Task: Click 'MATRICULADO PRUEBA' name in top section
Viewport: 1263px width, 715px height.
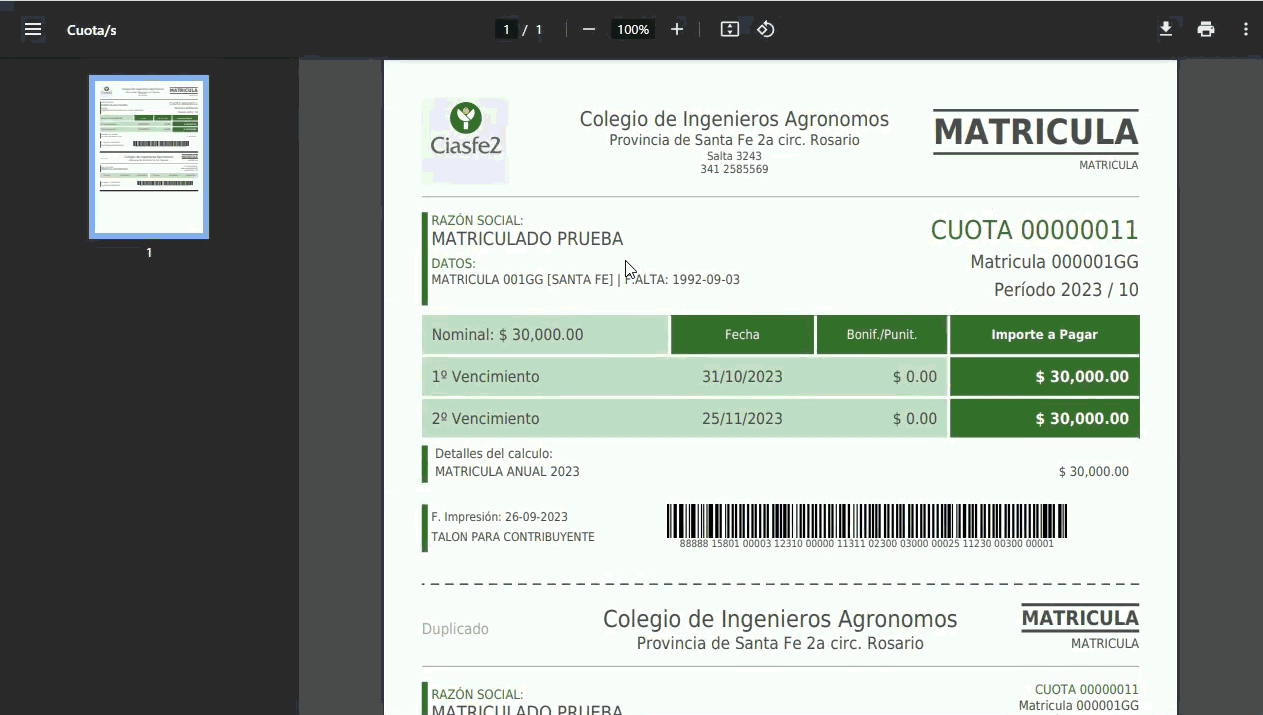Action: pos(527,239)
